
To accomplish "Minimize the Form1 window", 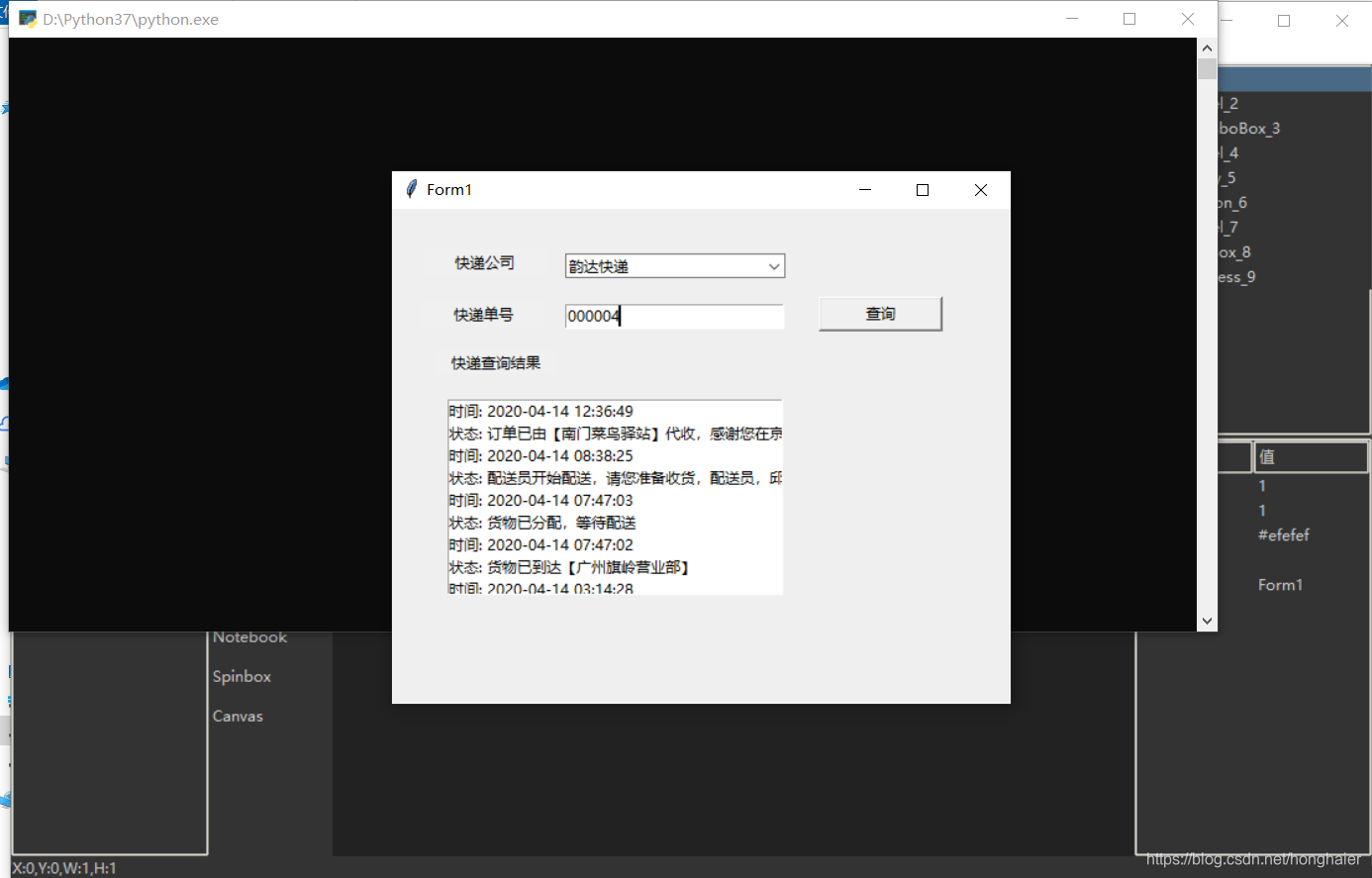I will tap(865, 189).
